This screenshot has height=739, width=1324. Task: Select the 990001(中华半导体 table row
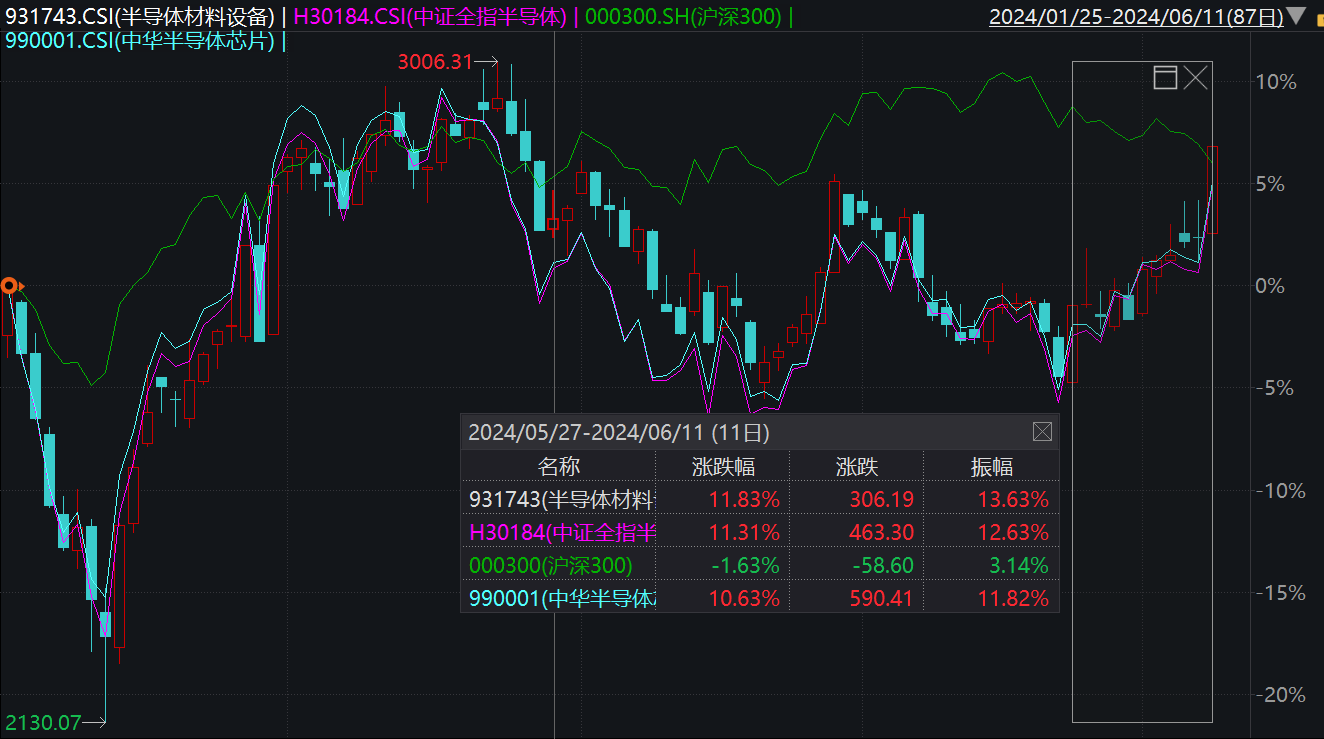[x=759, y=598]
